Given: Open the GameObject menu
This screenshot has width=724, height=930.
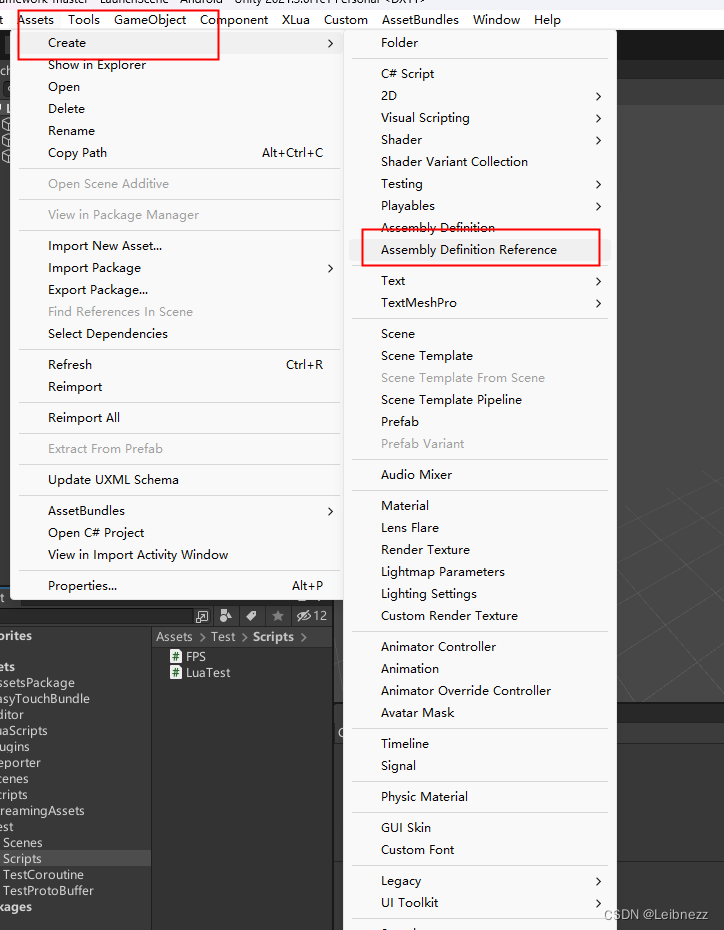Looking at the screenshot, I should point(150,20).
